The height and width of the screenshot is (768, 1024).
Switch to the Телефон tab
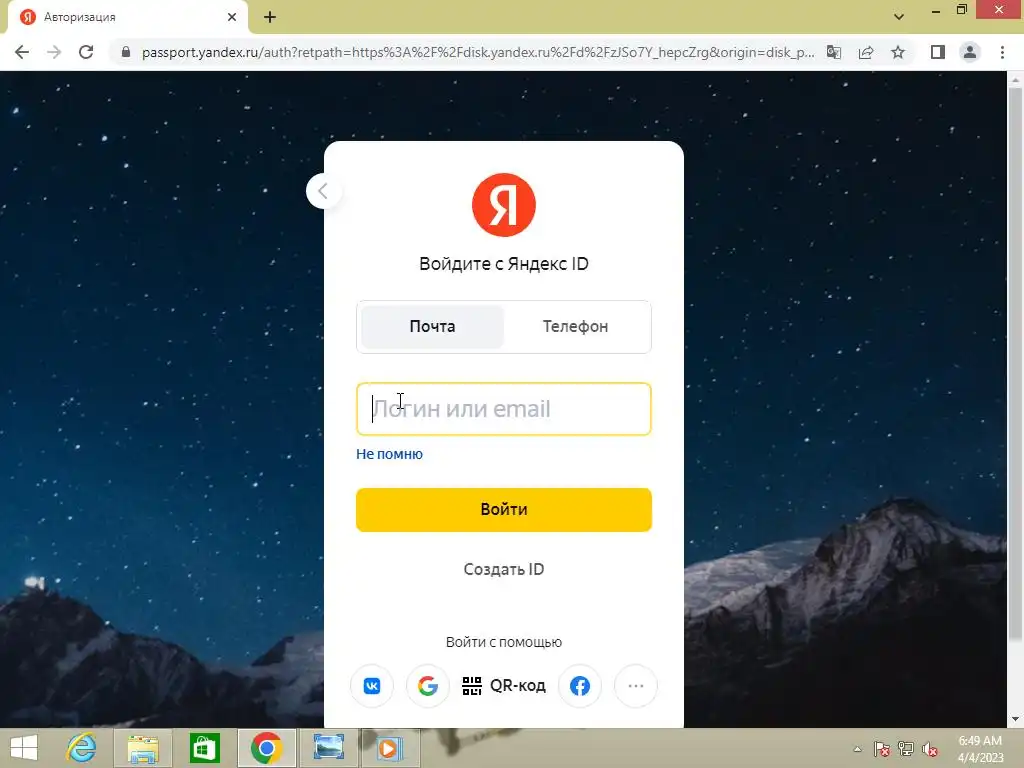(575, 327)
